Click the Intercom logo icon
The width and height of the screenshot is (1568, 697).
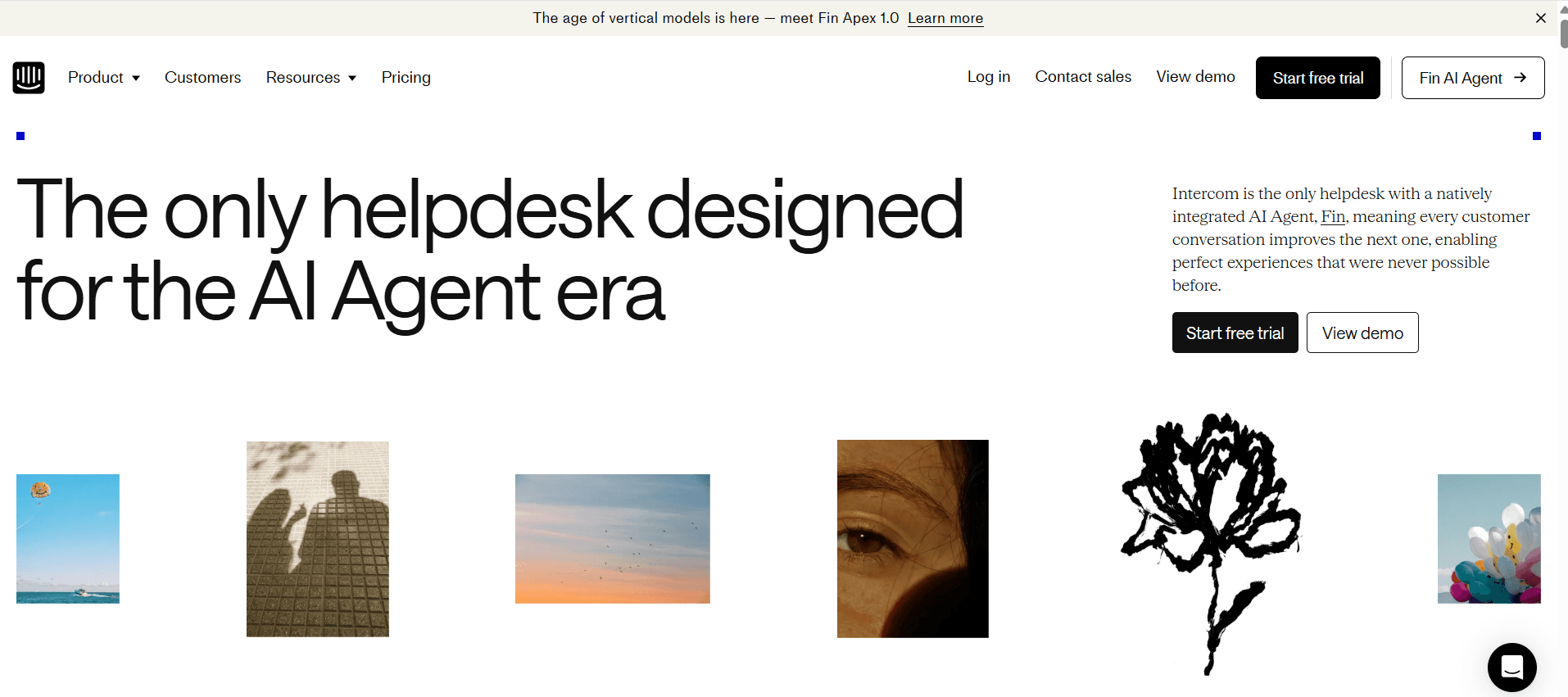[x=29, y=78]
